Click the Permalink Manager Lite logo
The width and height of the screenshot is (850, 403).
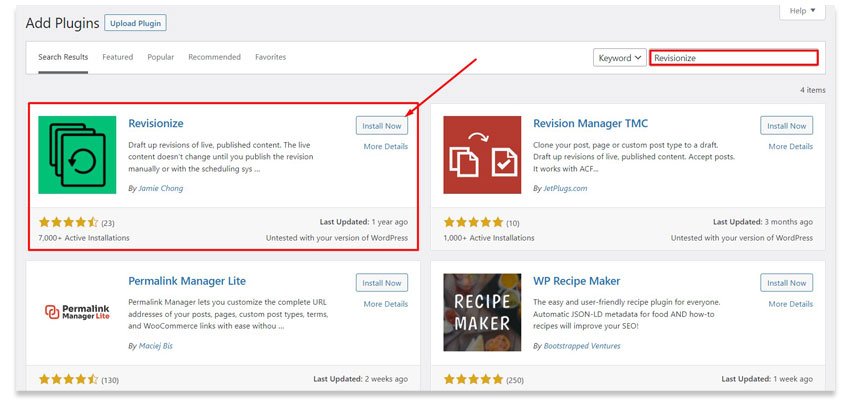pos(77,312)
